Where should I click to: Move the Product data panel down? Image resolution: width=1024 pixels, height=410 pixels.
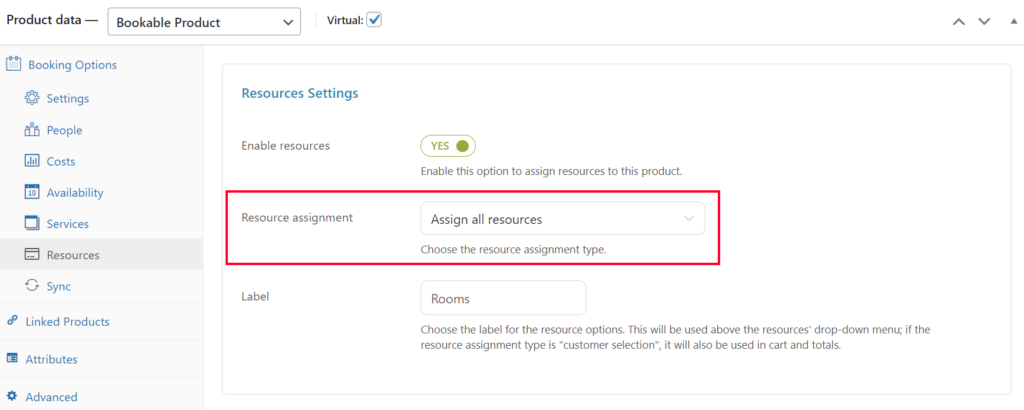(x=984, y=22)
